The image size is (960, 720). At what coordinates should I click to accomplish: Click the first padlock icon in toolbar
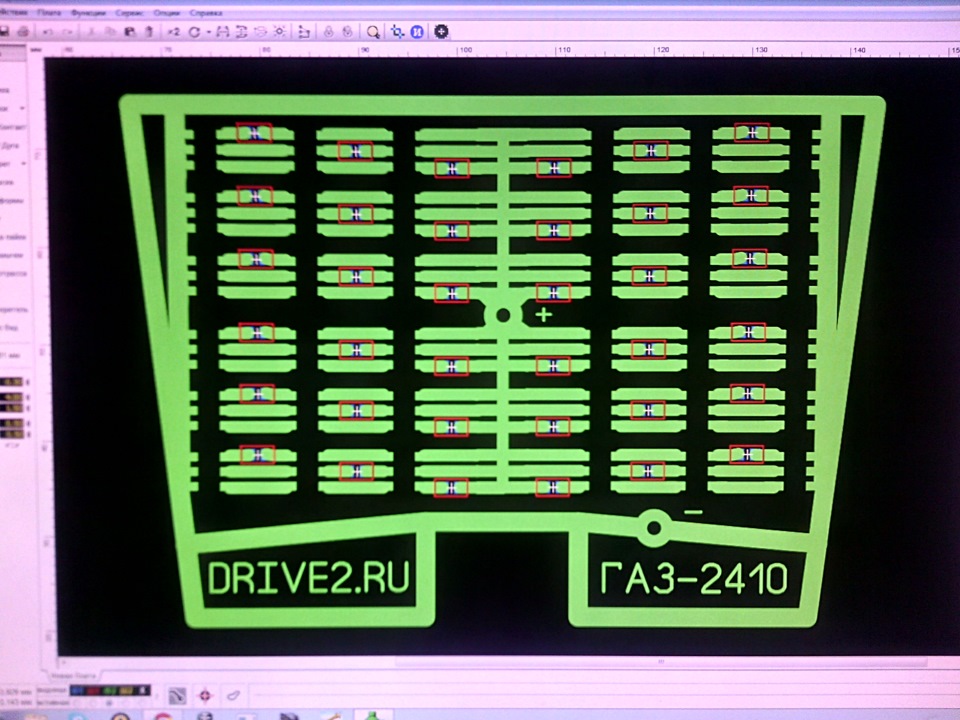pos(328,32)
